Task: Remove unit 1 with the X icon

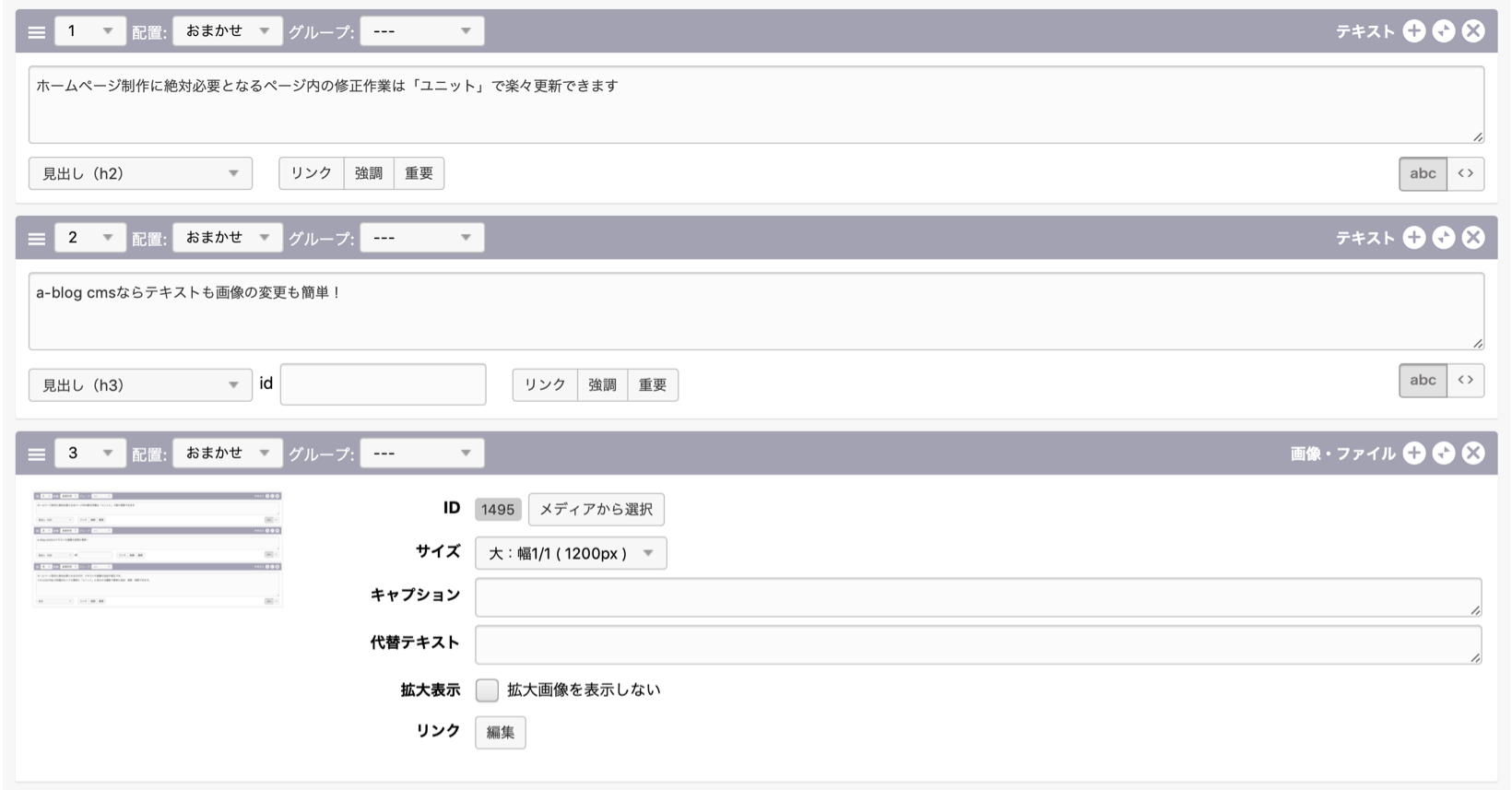Action: click(1473, 31)
